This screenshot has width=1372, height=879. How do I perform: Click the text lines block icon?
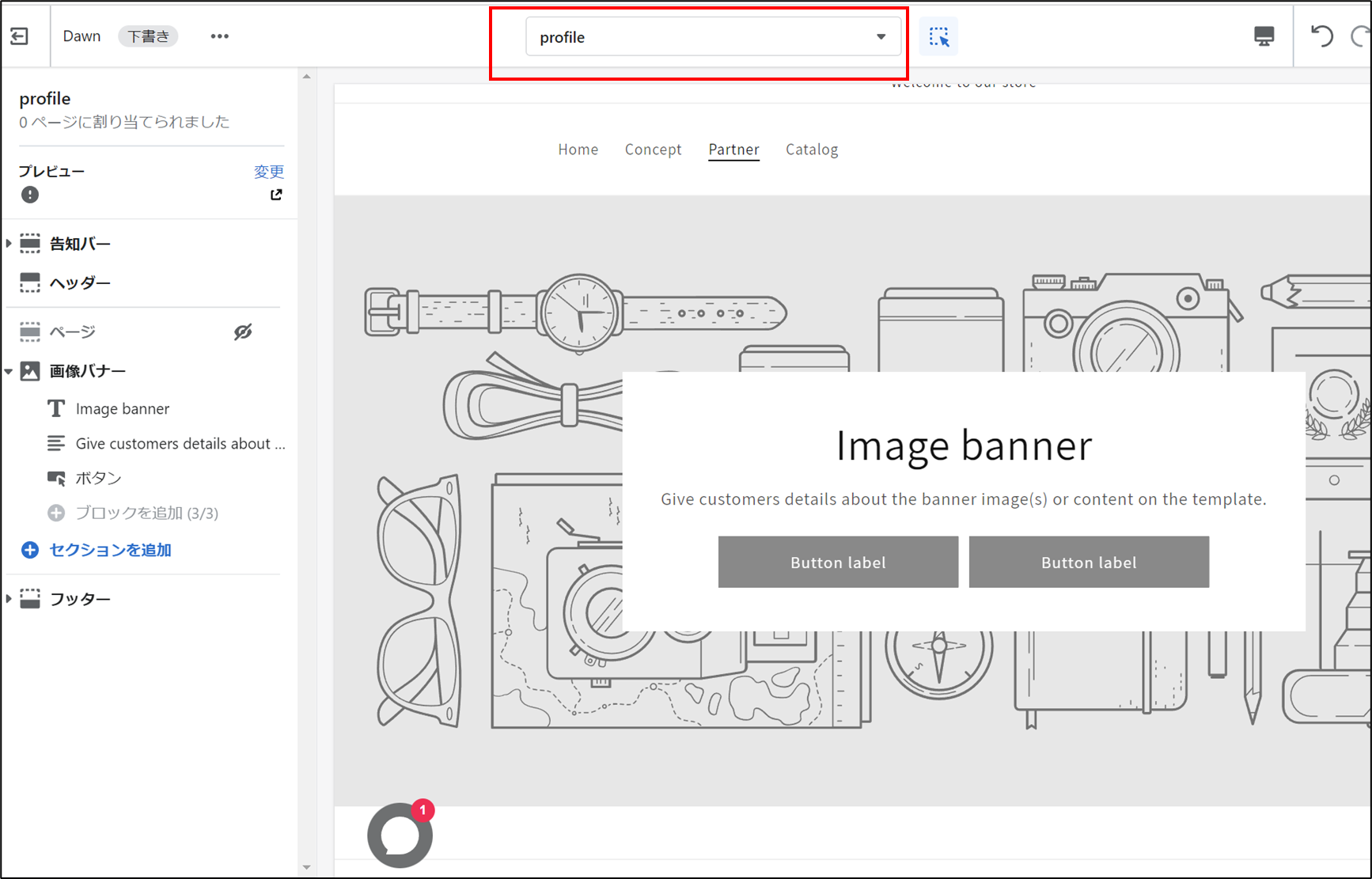56,444
